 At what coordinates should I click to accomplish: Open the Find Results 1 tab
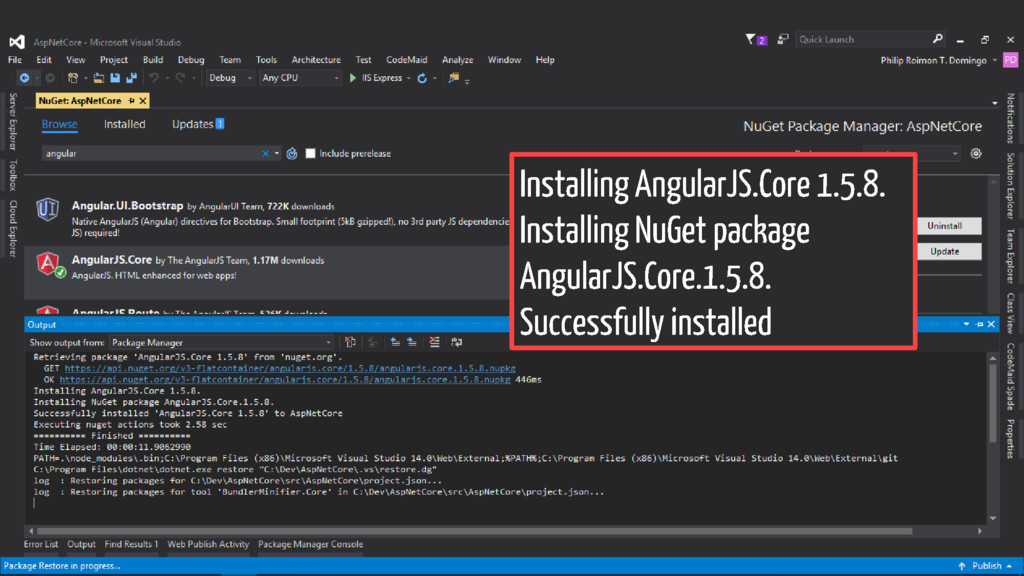click(131, 544)
